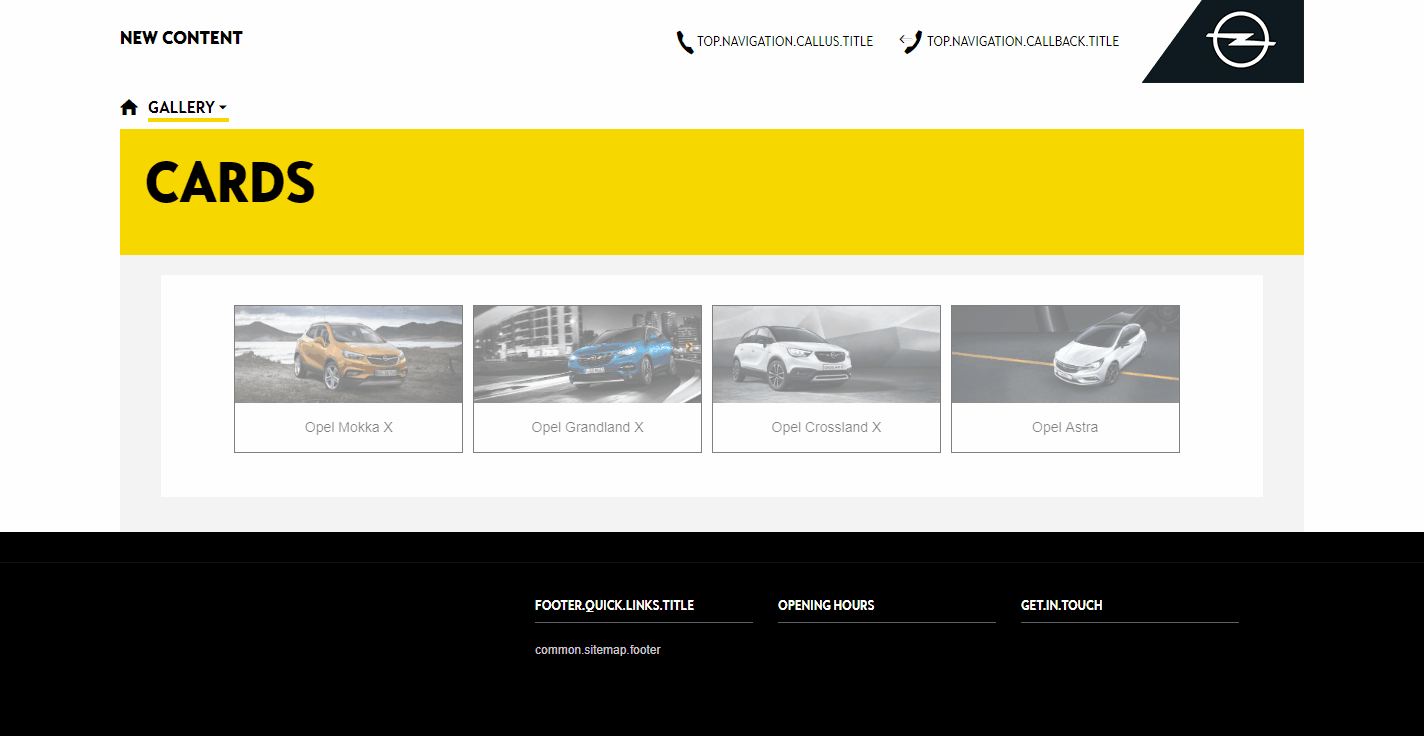Image resolution: width=1424 pixels, height=736 pixels.
Task: Expand the caret arrow beside Gallery
Action: click(223, 108)
